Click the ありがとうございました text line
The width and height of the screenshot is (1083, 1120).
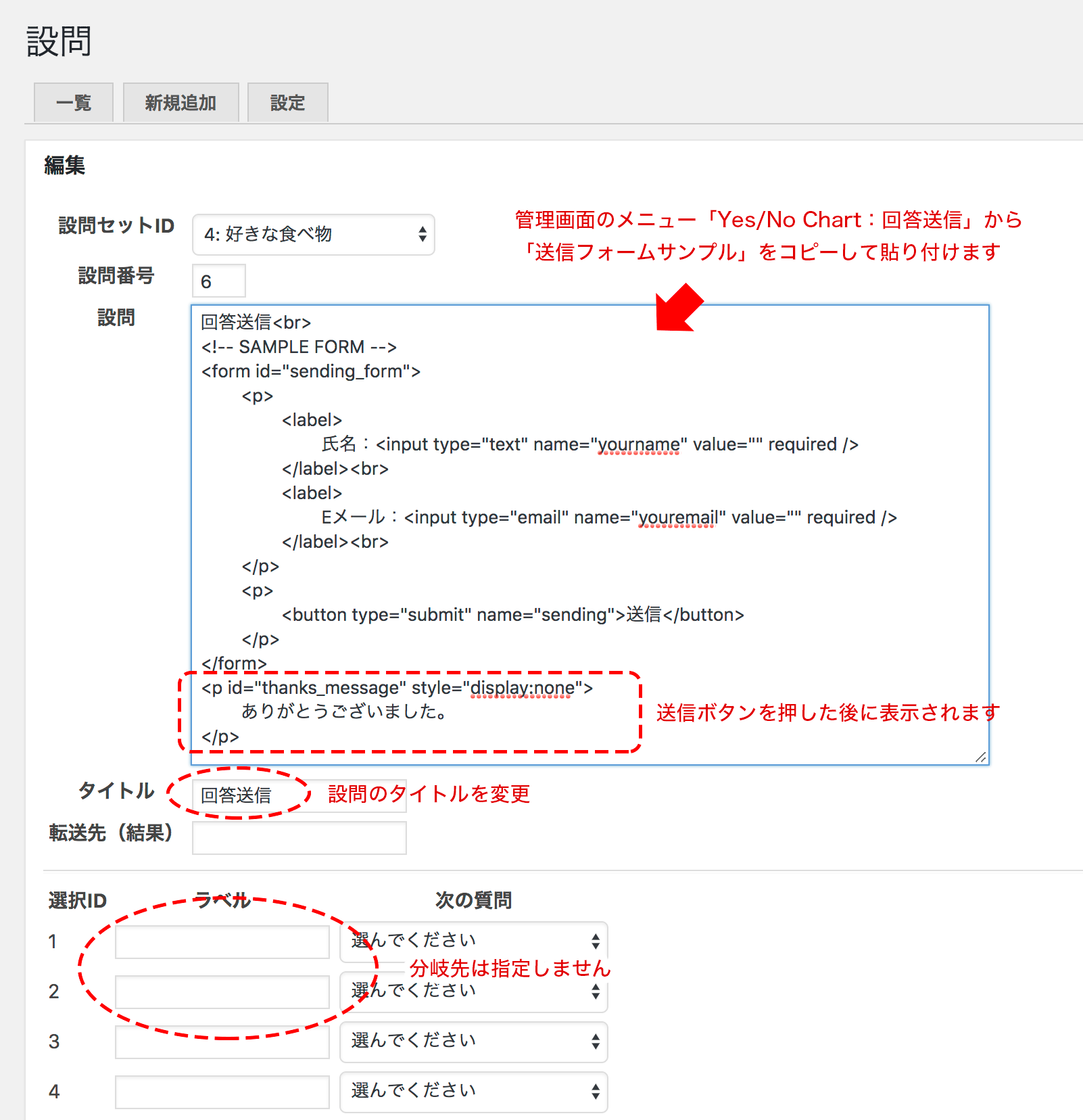click(343, 711)
